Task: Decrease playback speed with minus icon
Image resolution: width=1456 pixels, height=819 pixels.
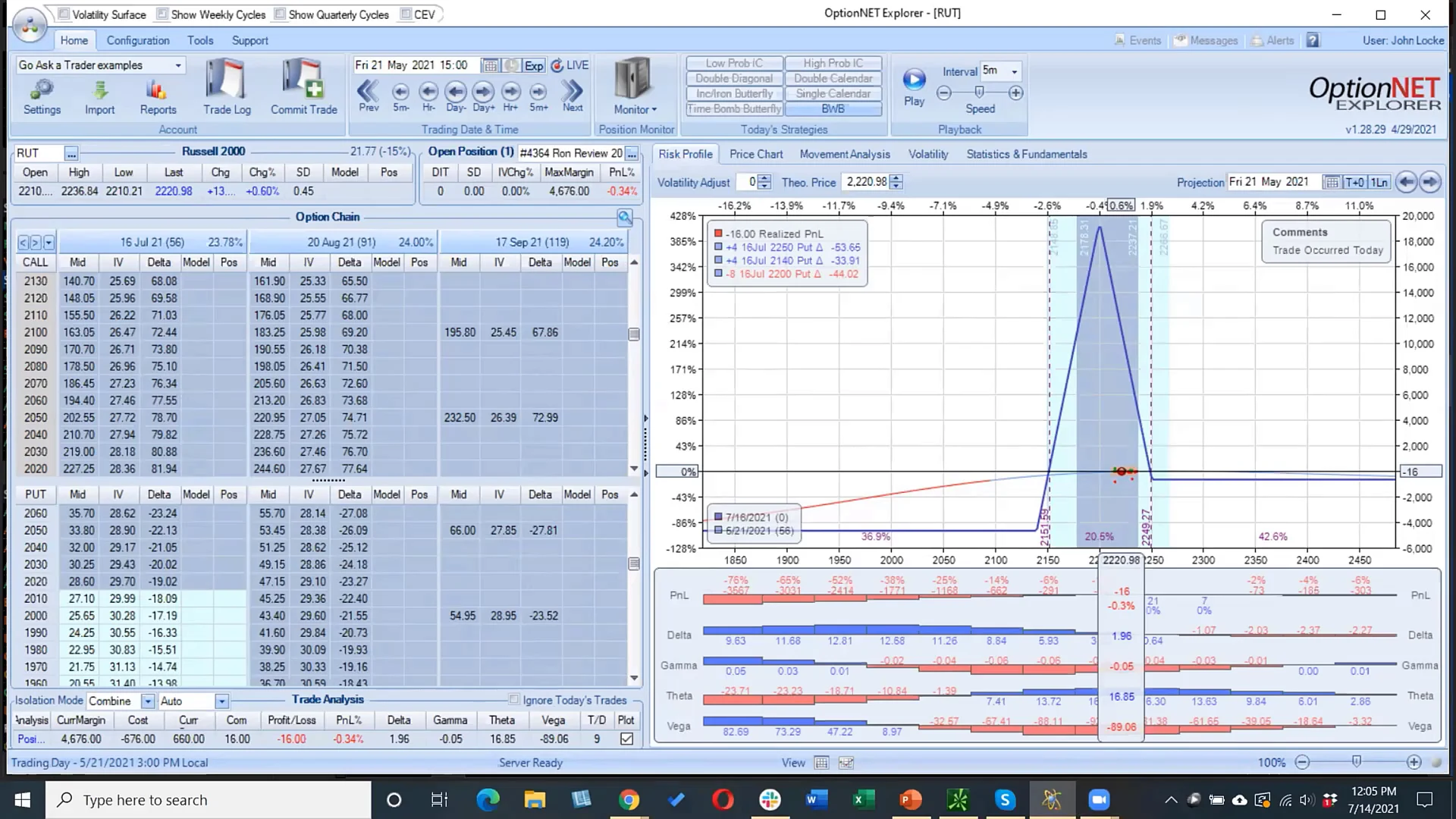Action: coord(944,93)
